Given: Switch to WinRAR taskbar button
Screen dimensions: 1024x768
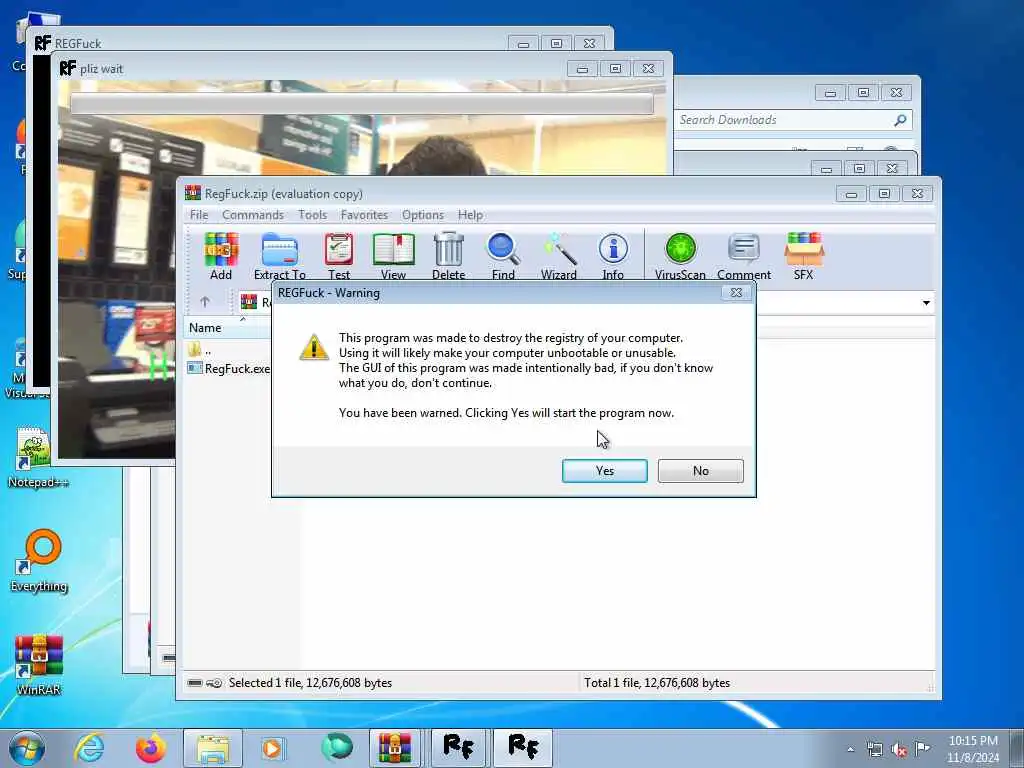Looking at the screenshot, I should coord(395,748).
